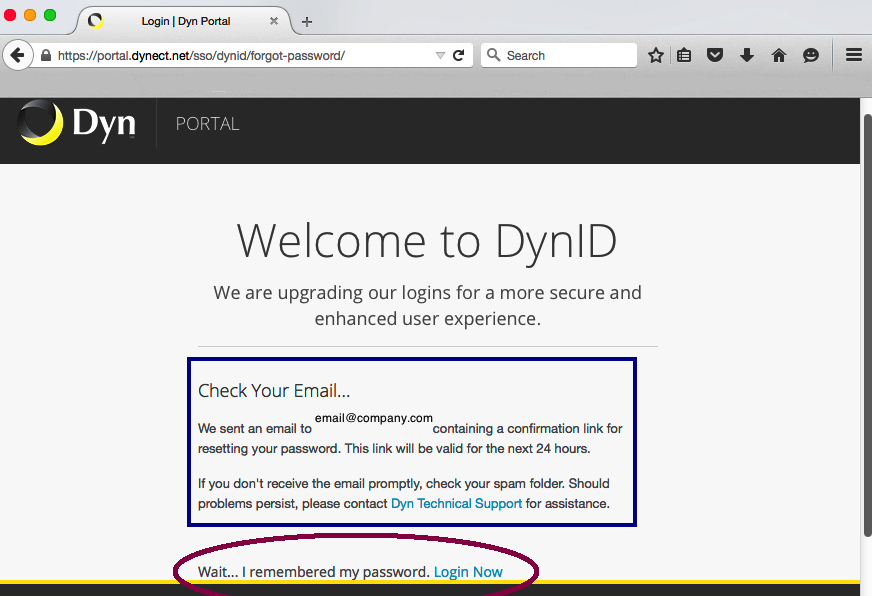Click the padlock security icon in address bar
Image resolution: width=872 pixels, height=596 pixels.
click(x=46, y=55)
